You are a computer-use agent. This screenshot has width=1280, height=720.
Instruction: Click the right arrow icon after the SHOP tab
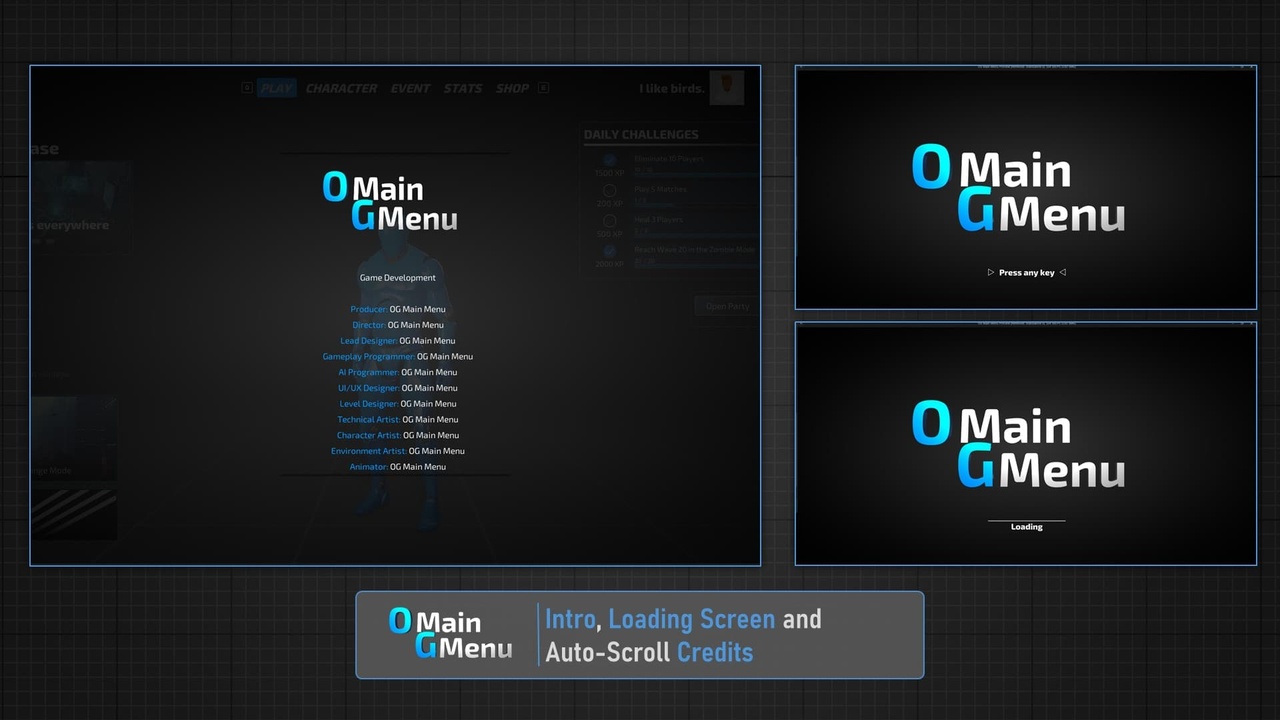point(542,88)
